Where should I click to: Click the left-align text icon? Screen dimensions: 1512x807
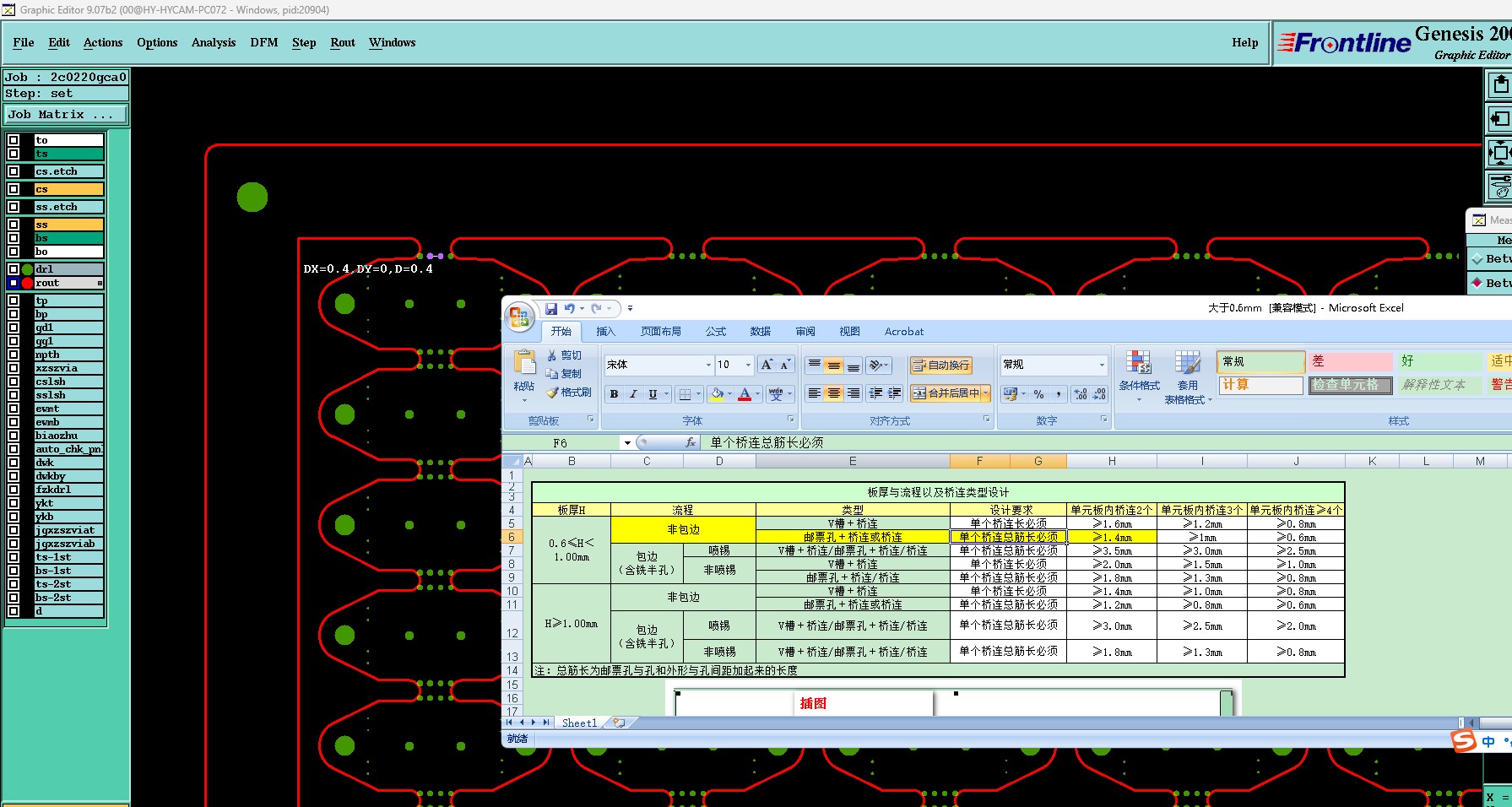click(x=814, y=393)
